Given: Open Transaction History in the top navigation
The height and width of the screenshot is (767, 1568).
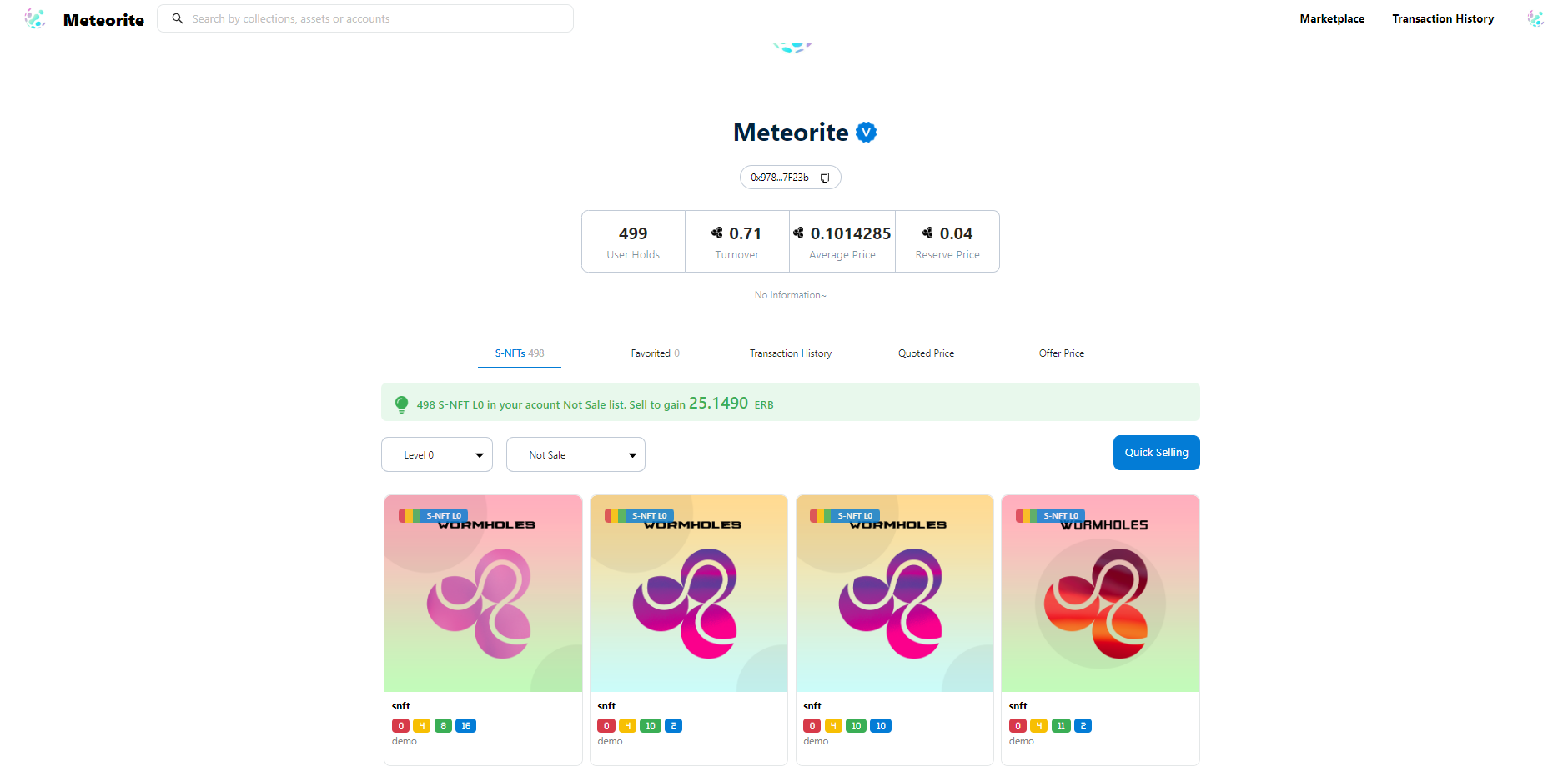Looking at the screenshot, I should 1443,18.
